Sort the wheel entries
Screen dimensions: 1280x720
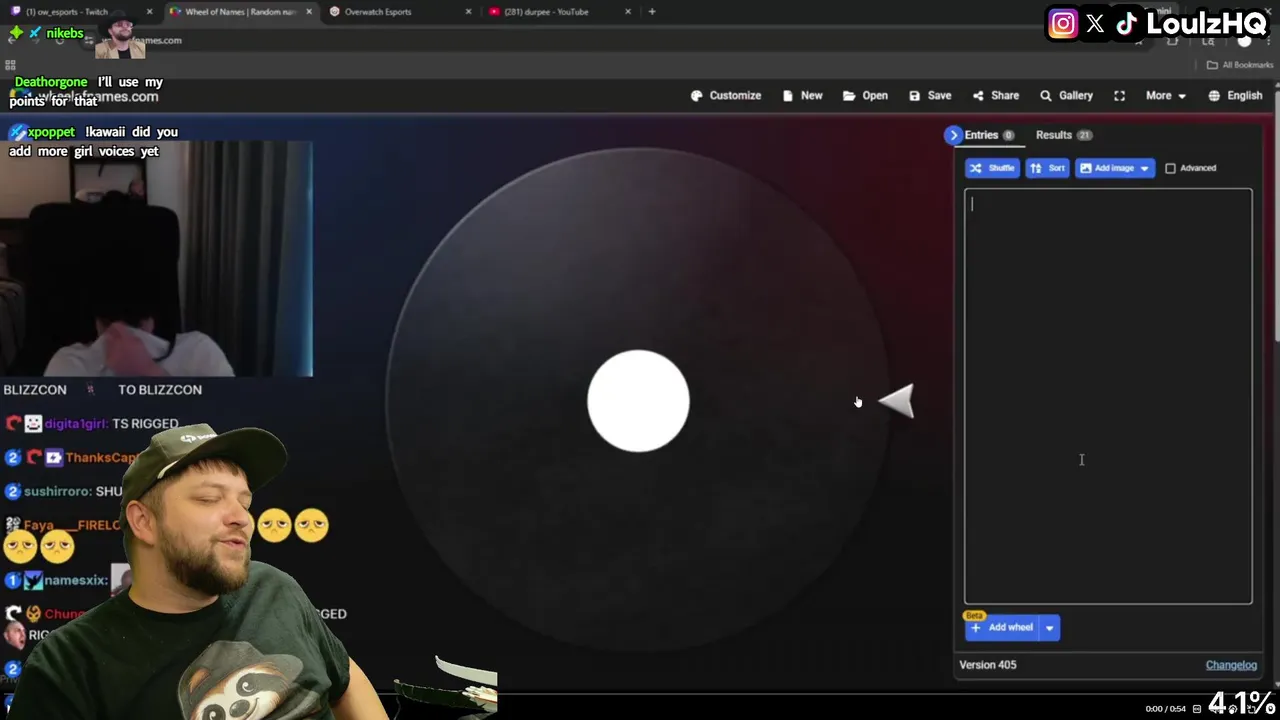coord(1047,168)
